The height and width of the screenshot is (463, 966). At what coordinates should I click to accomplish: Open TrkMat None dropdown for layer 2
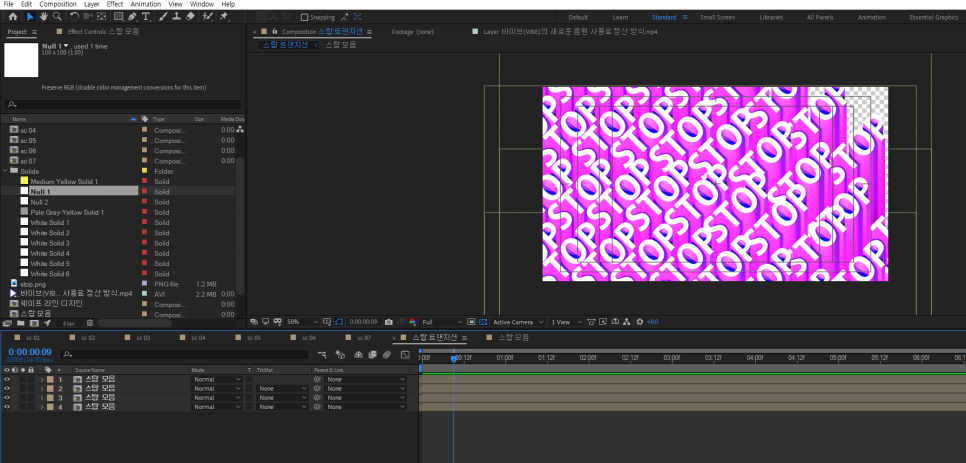282,389
